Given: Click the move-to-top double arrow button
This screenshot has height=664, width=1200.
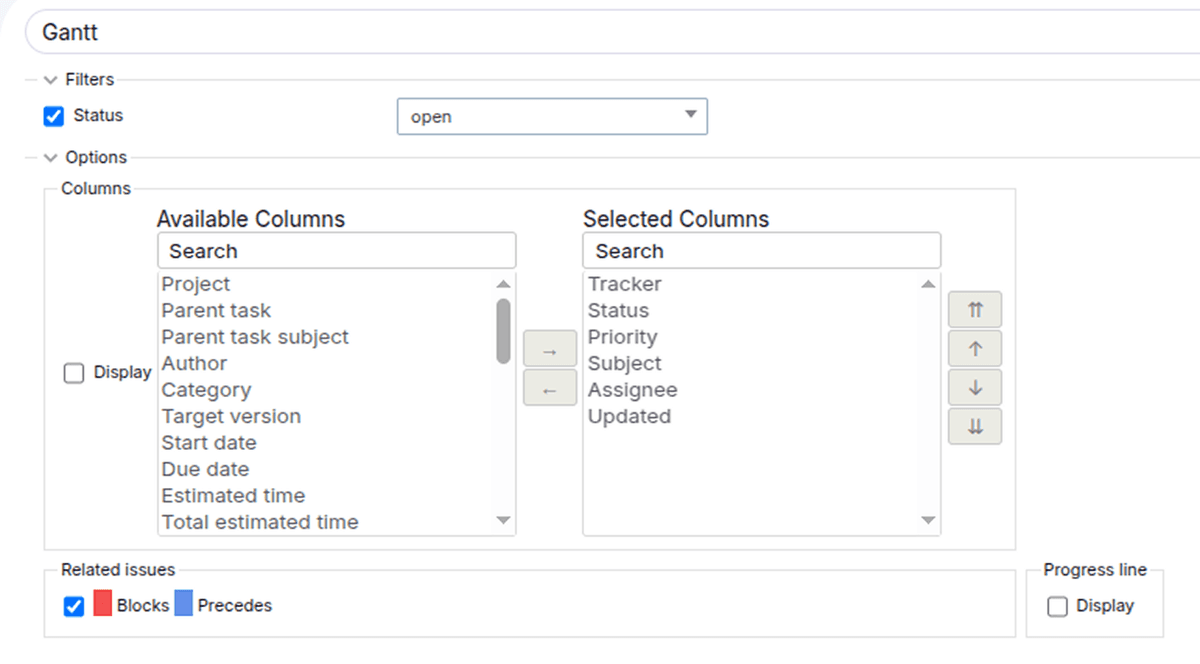Looking at the screenshot, I should point(975,309).
